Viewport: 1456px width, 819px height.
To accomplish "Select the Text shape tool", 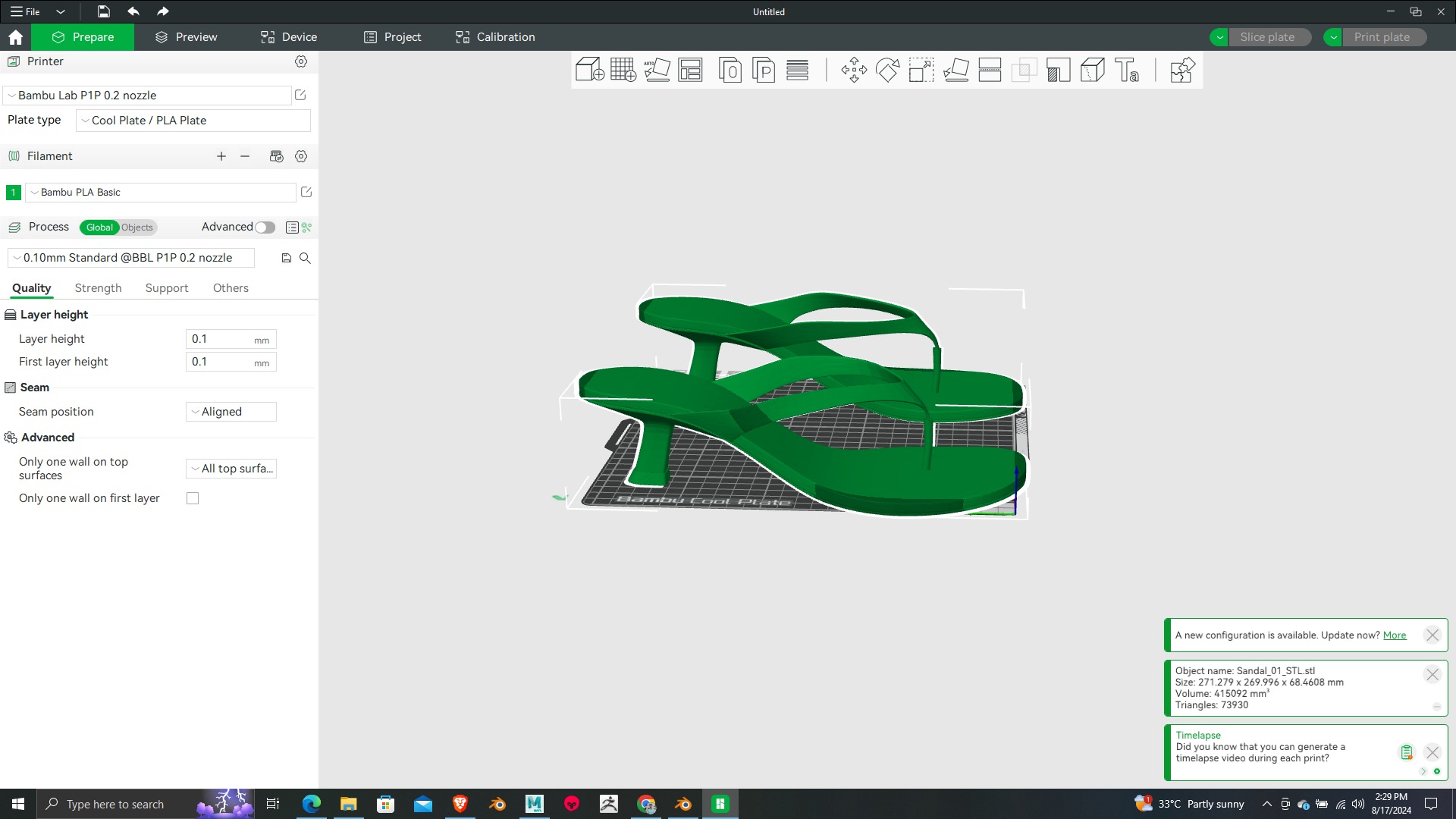I will pyautogui.click(x=1127, y=70).
